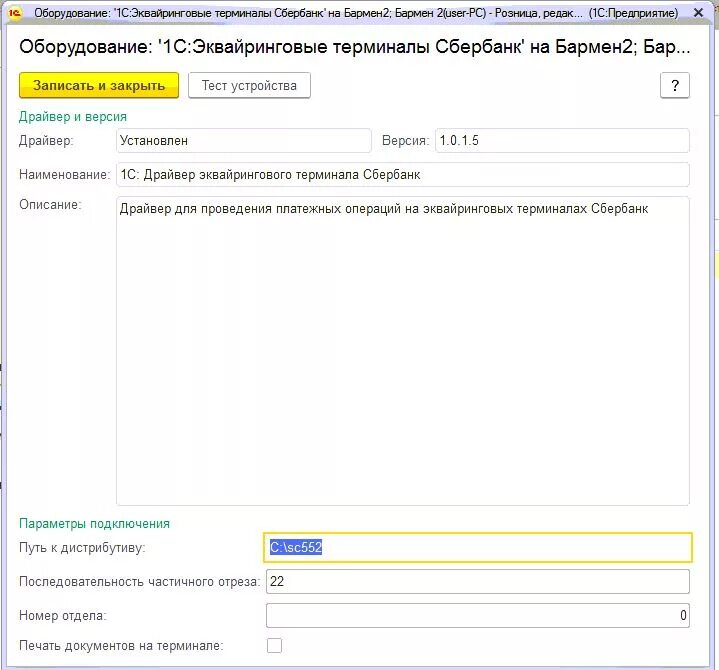
Task: Run 'Тест устройства' device test
Action: pyautogui.click(x=249, y=85)
